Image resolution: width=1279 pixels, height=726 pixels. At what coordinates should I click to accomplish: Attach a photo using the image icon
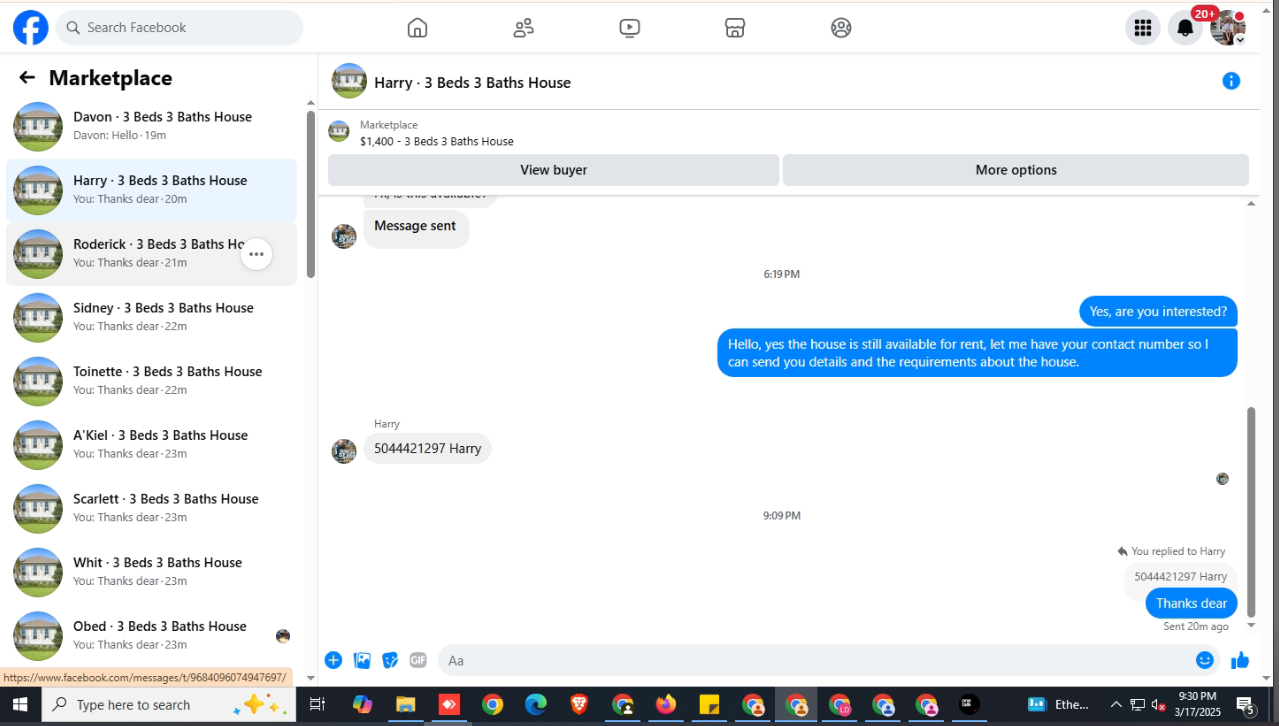[362, 660]
